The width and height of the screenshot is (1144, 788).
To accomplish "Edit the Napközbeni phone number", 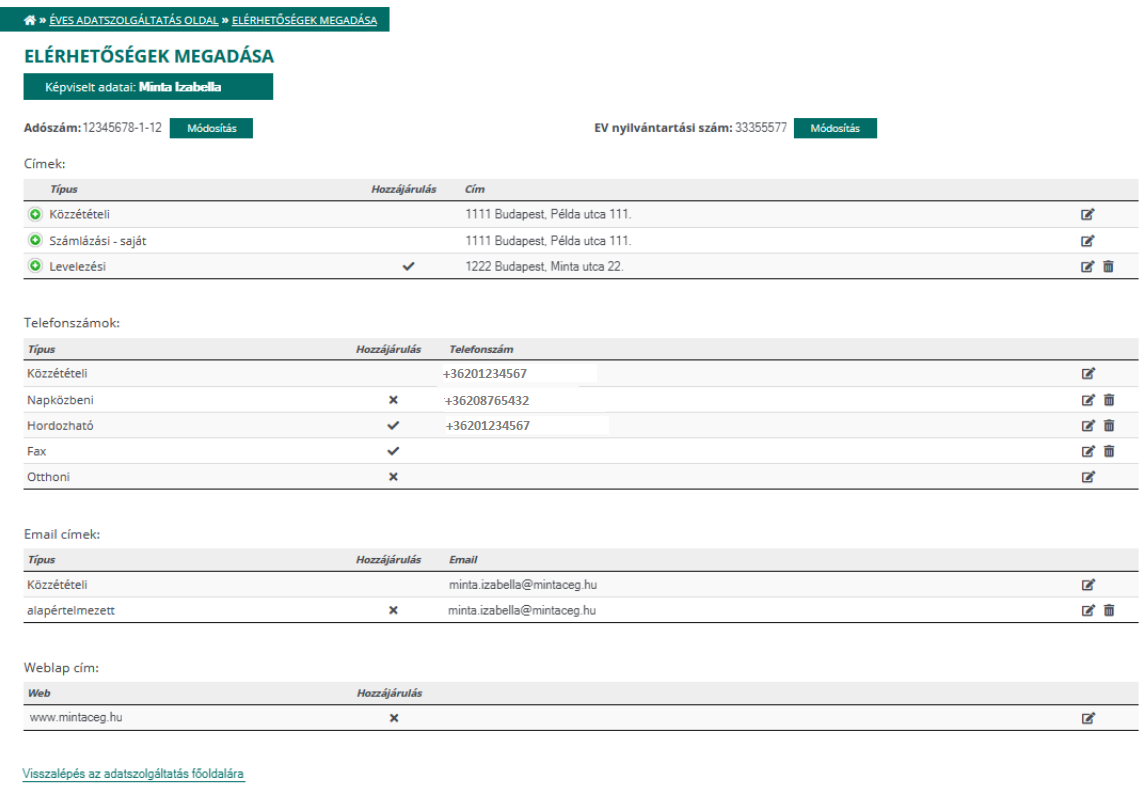I will pyautogui.click(x=1088, y=400).
